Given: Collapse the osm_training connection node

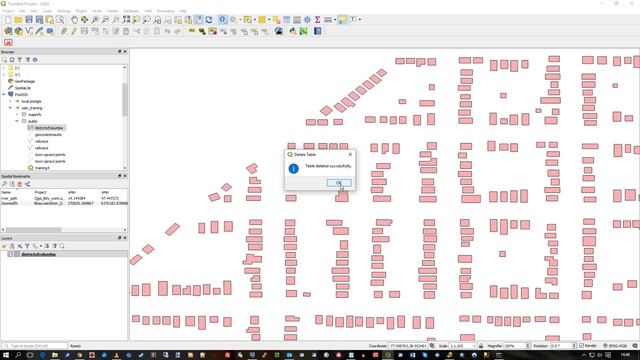Looking at the screenshot, I should pos(11,108).
